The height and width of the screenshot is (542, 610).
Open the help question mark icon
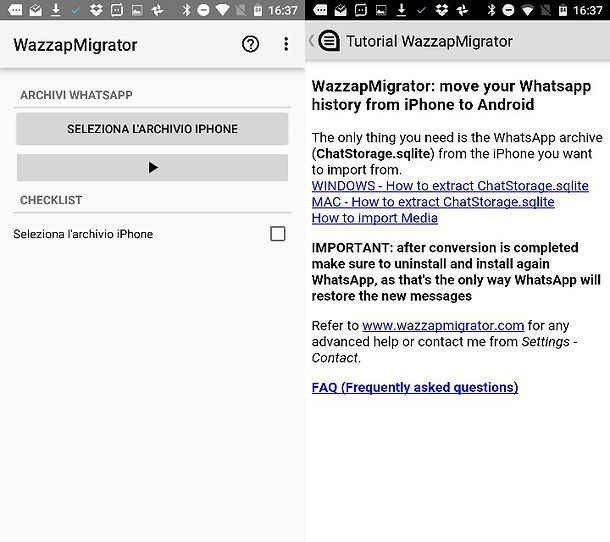[x=250, y=44]
